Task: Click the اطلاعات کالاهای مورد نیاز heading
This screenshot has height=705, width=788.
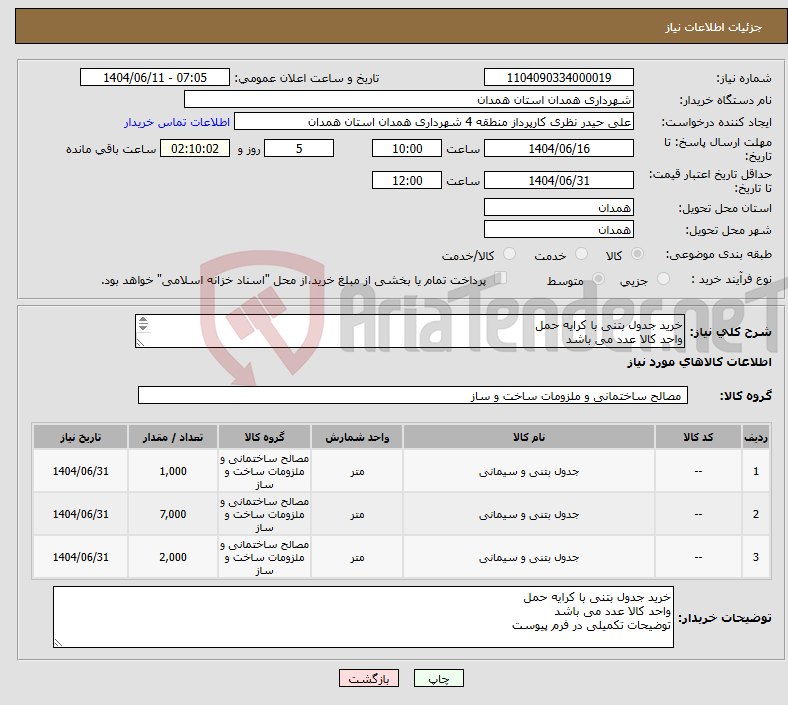Action: point(699,362)
